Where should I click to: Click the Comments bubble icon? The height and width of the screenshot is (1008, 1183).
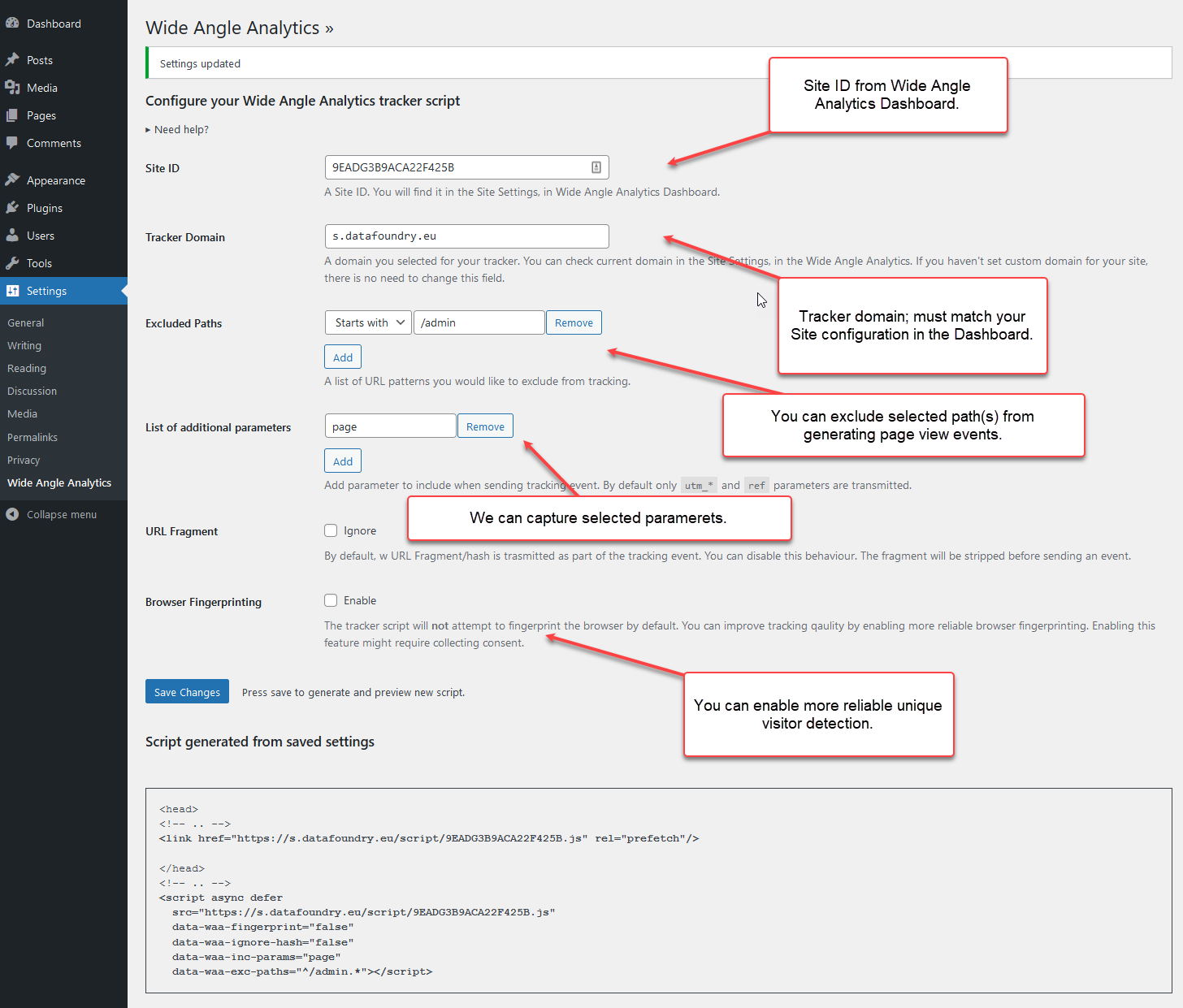tap(12, 143)
